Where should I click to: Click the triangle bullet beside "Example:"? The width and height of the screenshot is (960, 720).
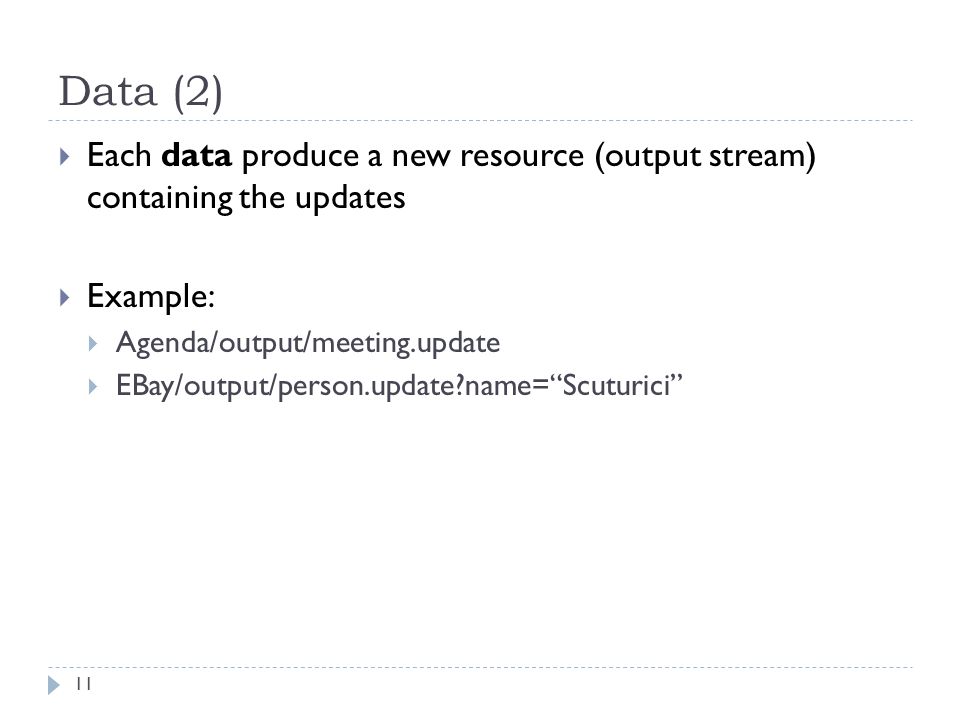pos(65,298)
